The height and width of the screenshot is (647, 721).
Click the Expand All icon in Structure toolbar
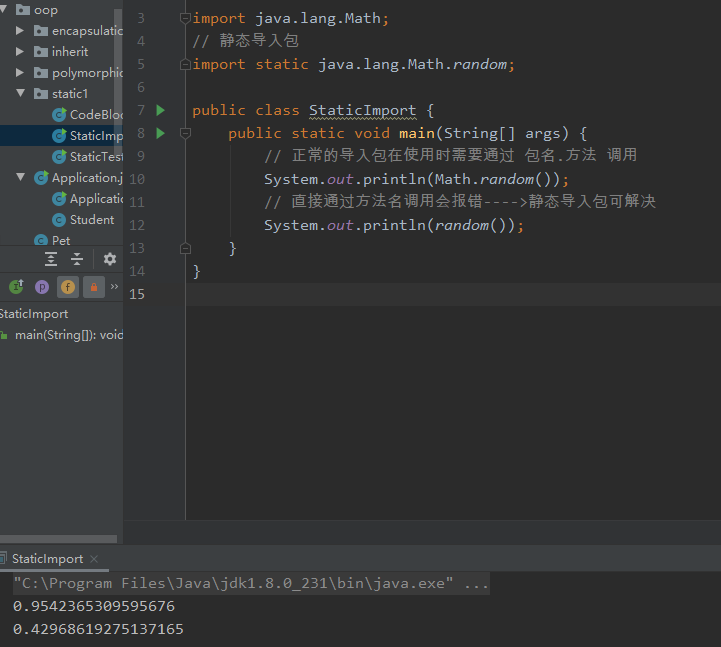tap(51, 259)
